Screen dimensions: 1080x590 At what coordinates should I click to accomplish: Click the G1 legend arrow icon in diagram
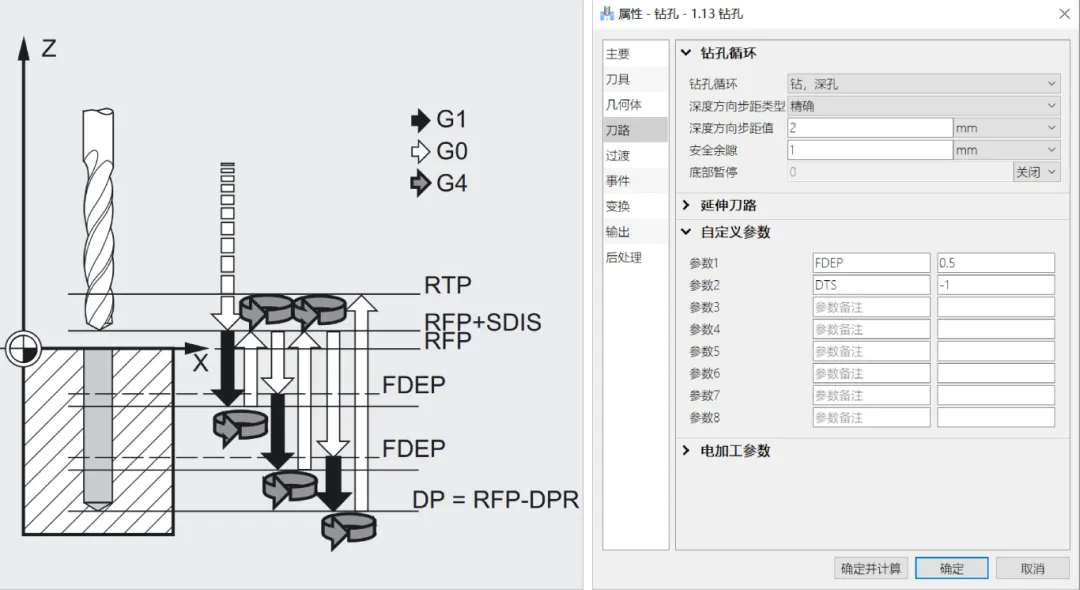pyautogui.click(x=420, y=120)
